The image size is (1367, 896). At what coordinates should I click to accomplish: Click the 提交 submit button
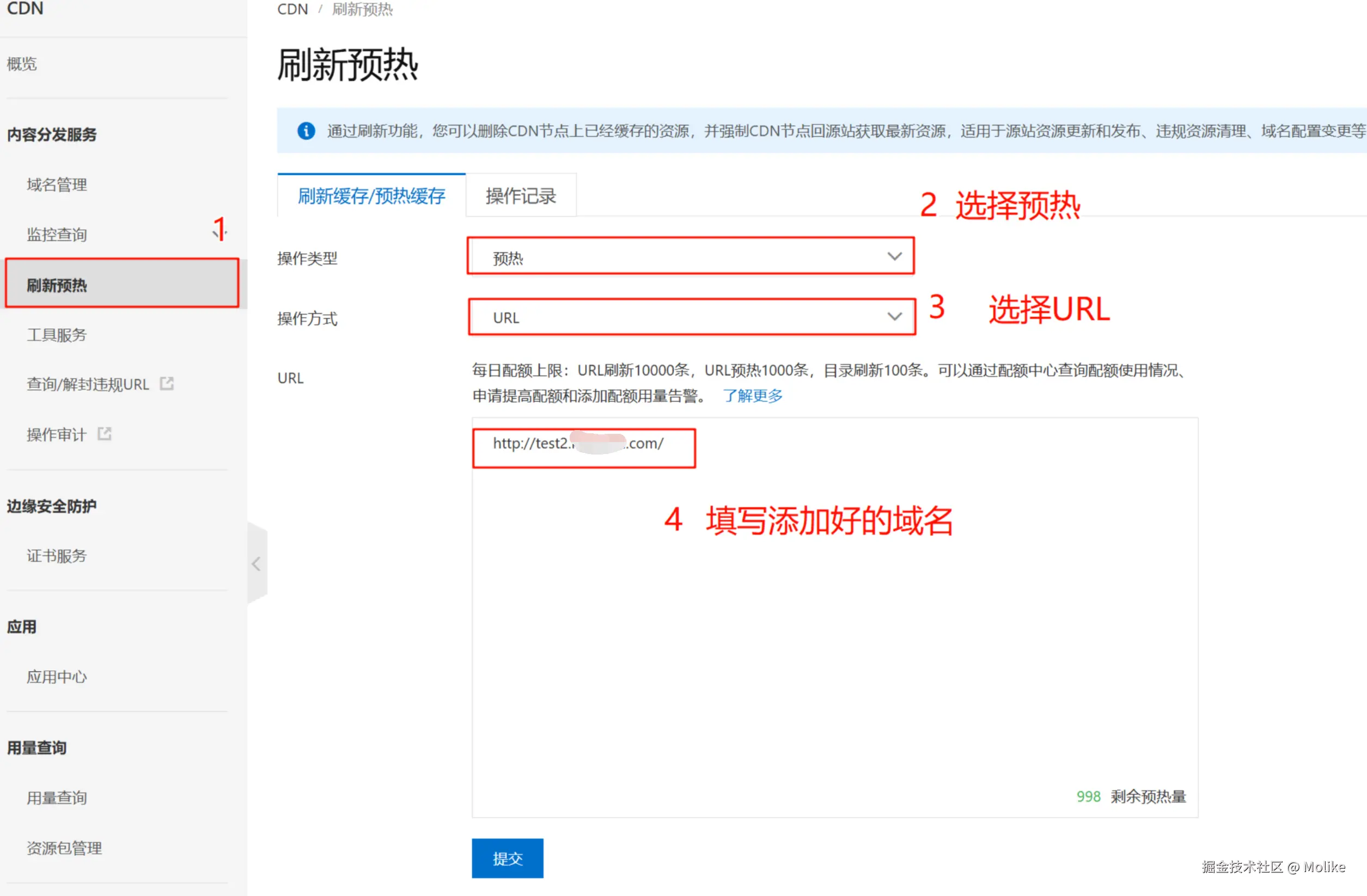click(507, 857)
